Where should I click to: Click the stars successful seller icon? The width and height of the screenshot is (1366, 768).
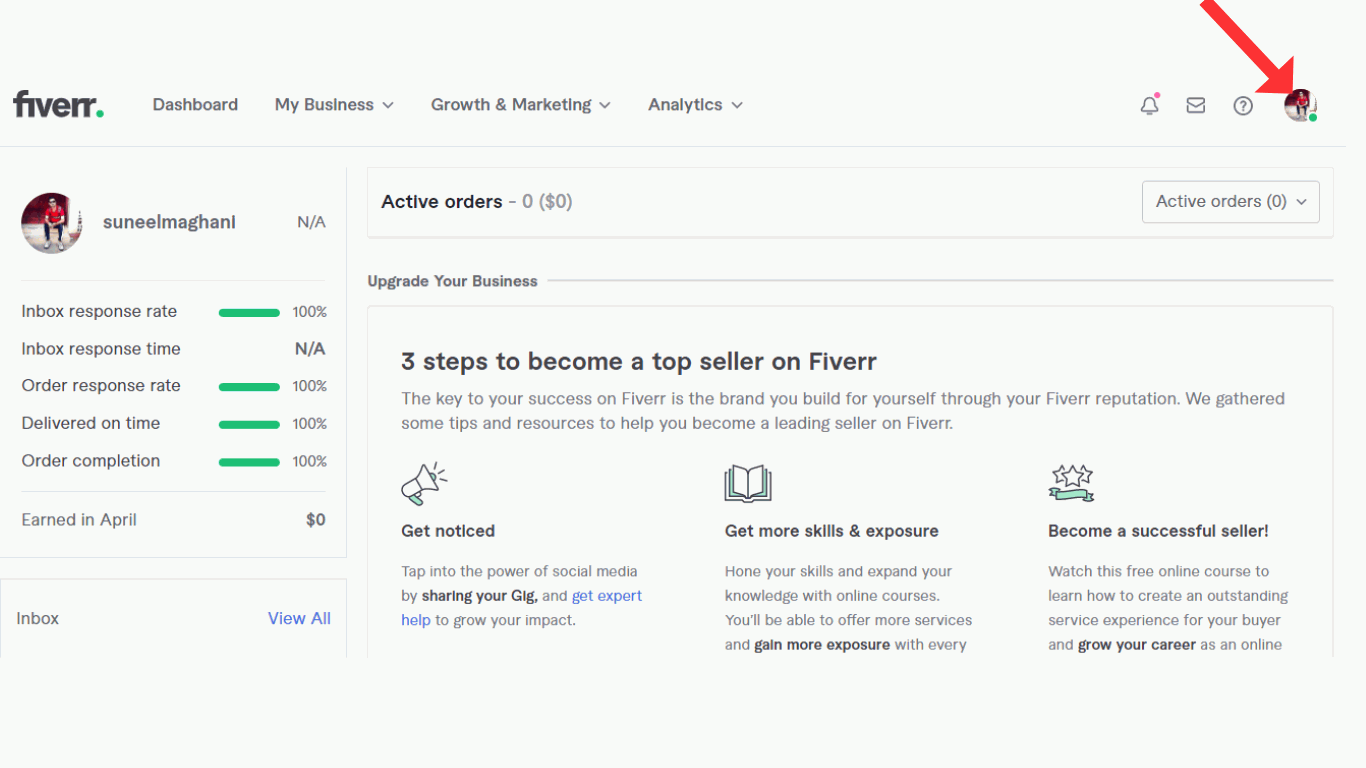(1071, 482)
